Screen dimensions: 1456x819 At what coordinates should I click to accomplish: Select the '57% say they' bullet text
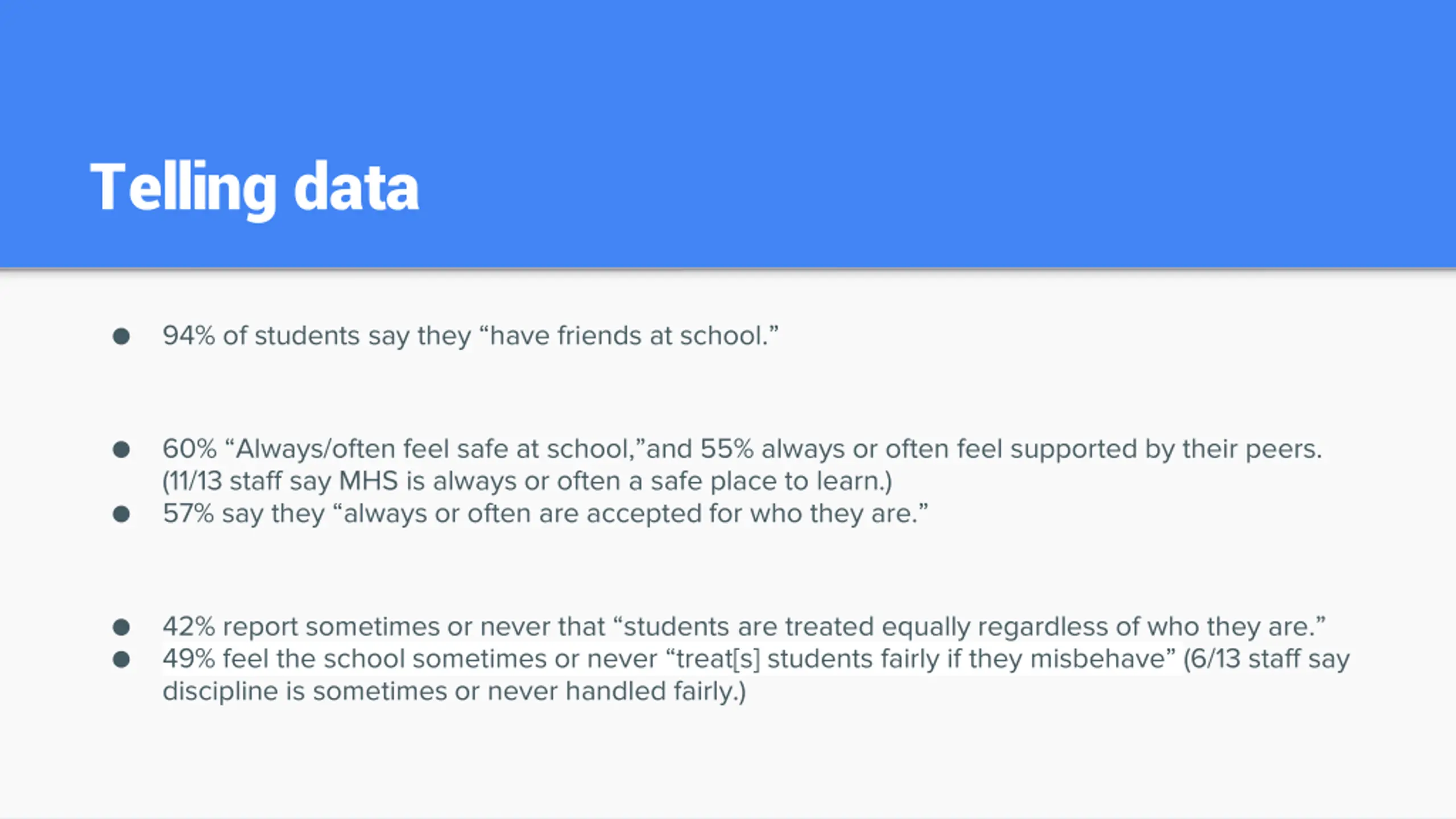pos(545,514)
